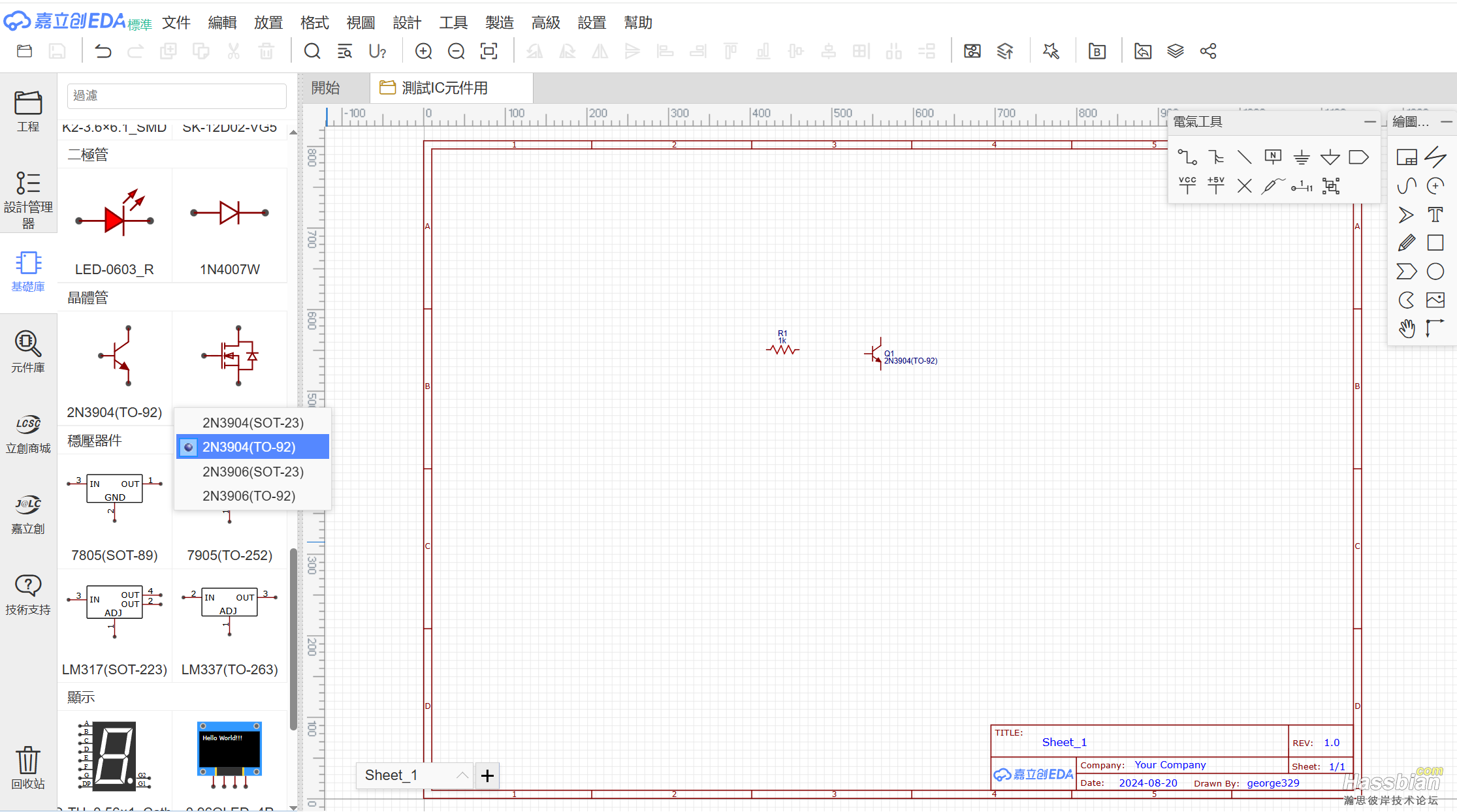Select the Pan hand tool
This screenshot has height=812, width=1457.
[x=1407, y=328]
